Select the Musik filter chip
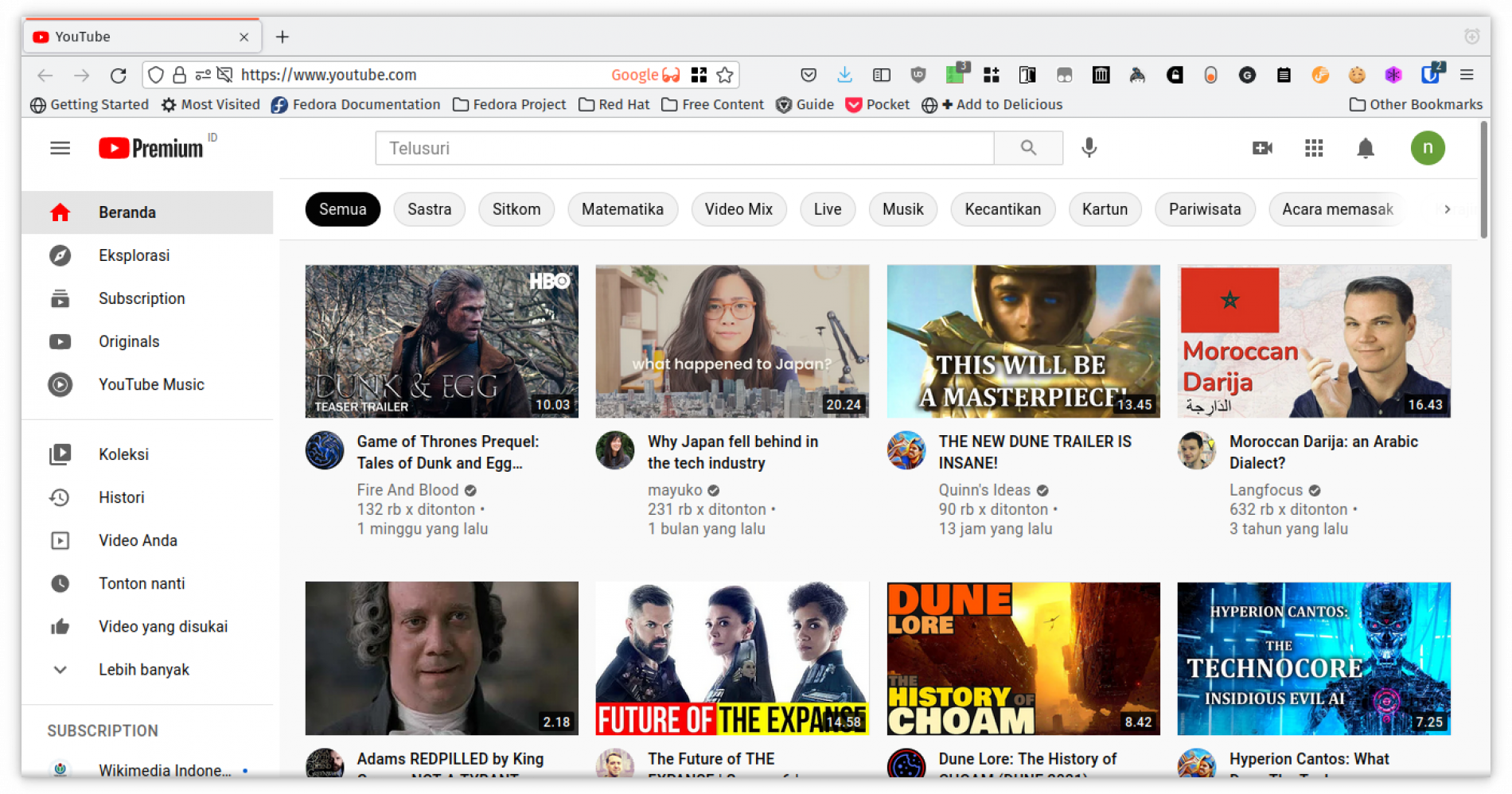Viewport: 1512px width, 794px height. click(902, 209)
